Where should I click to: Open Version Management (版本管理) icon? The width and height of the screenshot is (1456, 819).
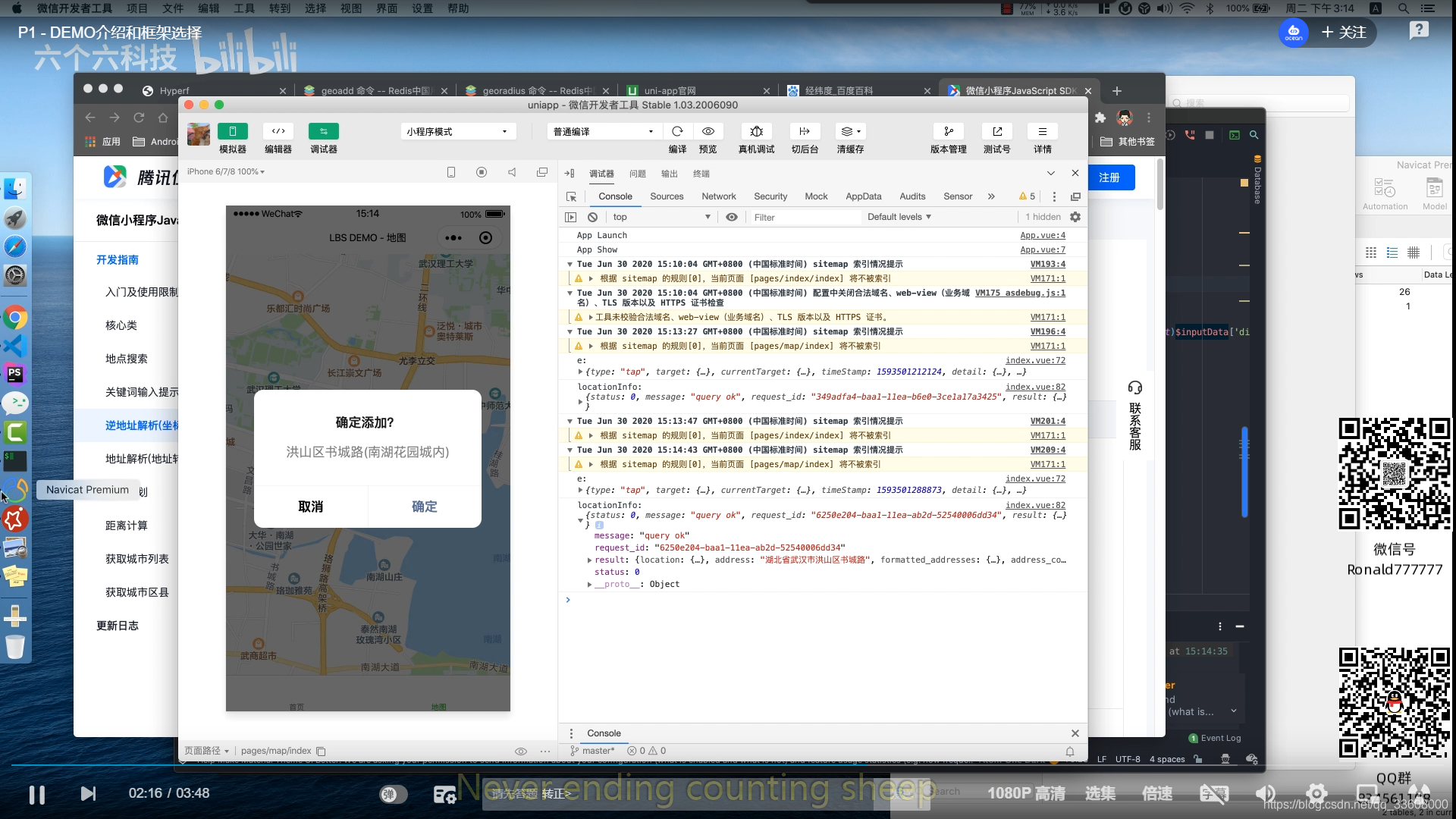(948, 131)
